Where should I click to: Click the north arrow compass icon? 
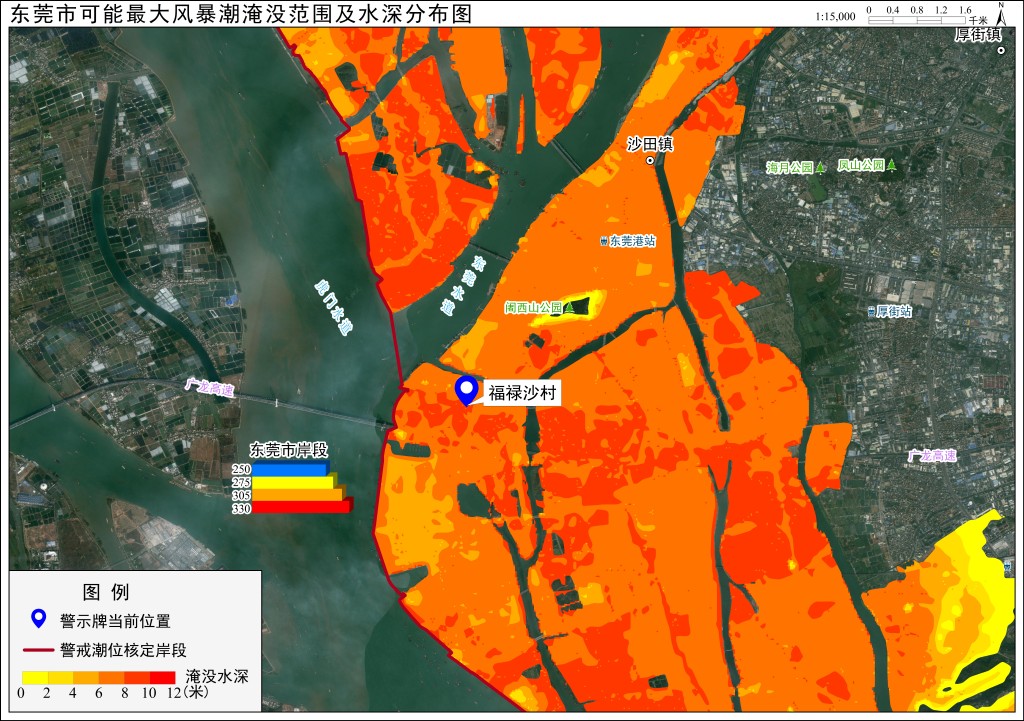tap(1001, 13)
